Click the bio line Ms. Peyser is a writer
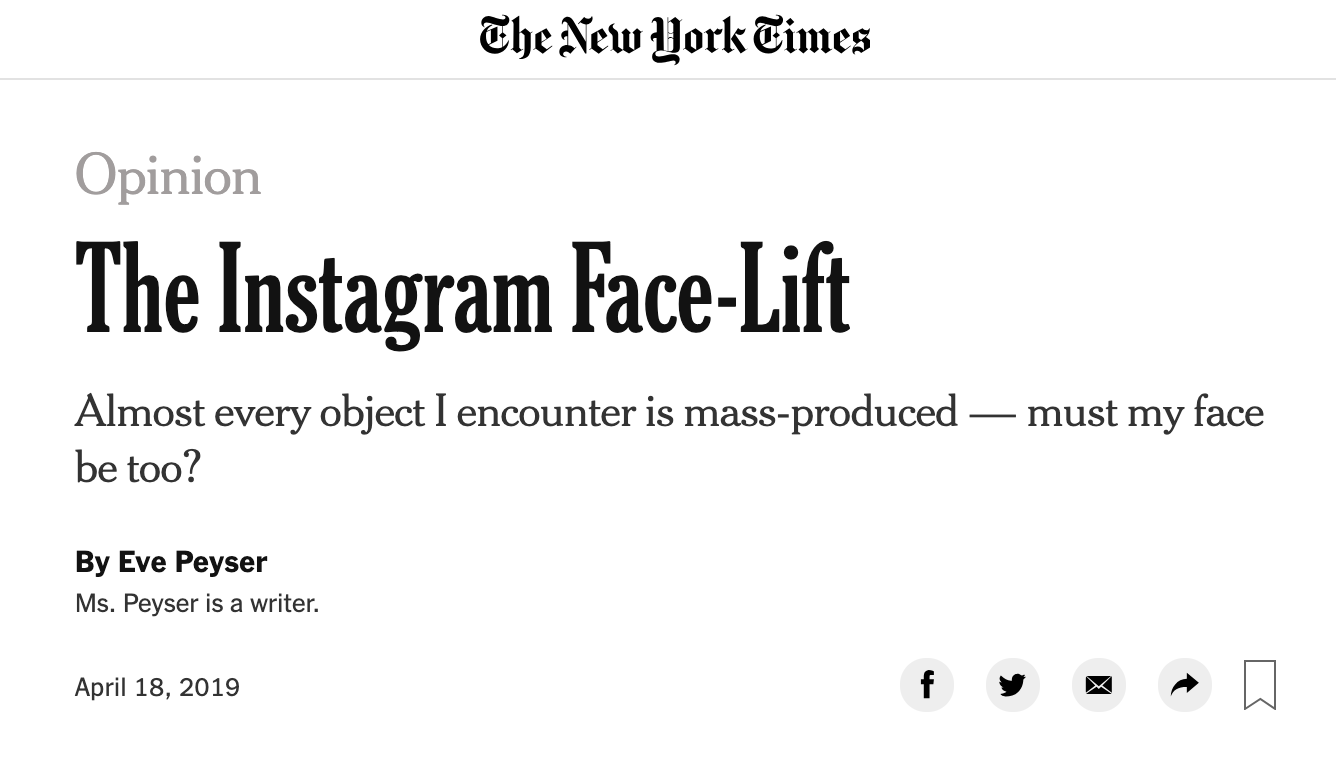1336x760 pixels. pos(197,604)
